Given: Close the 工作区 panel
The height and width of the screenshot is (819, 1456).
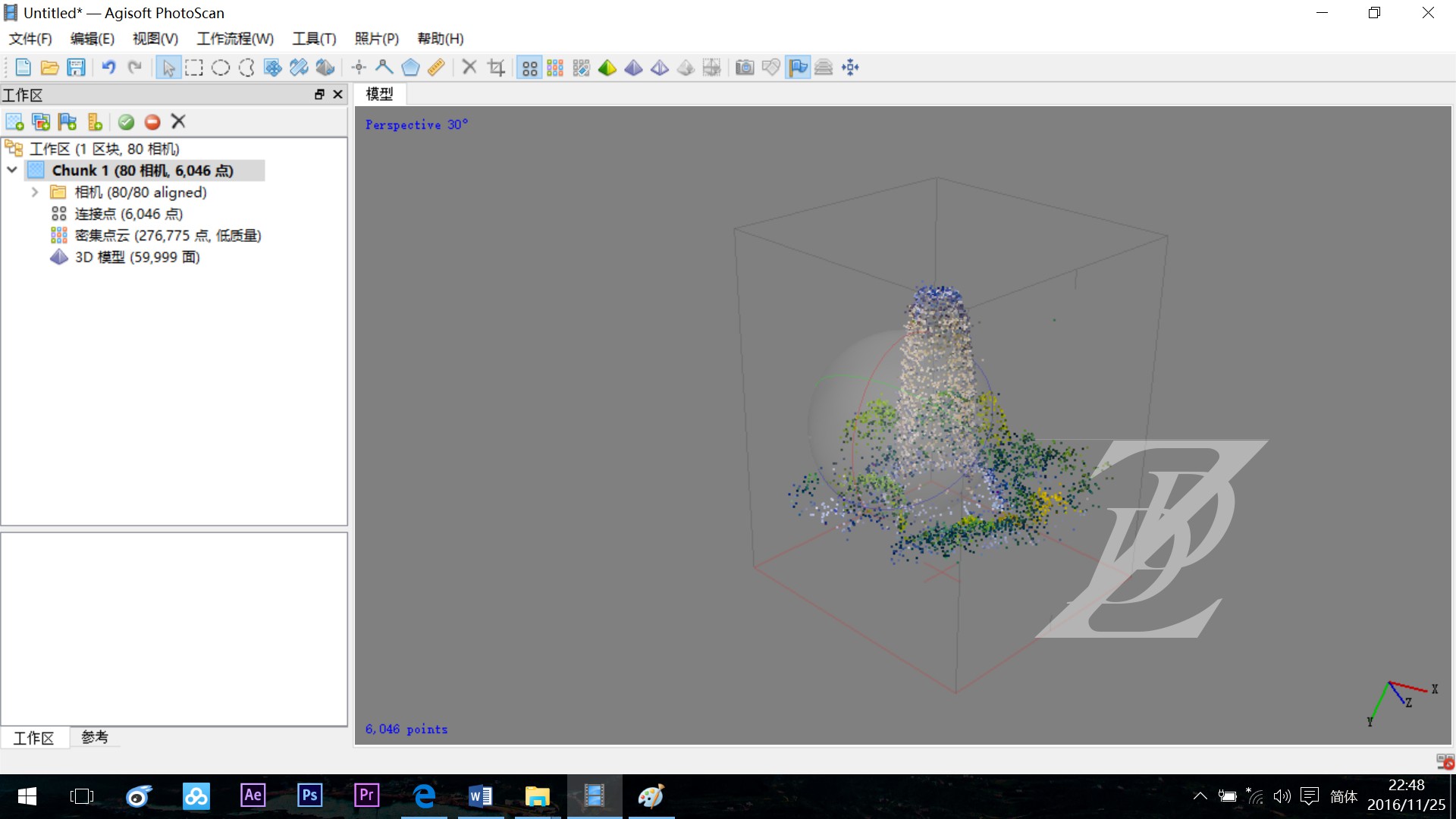Looking at the screenshot, I should click(338, 94).
